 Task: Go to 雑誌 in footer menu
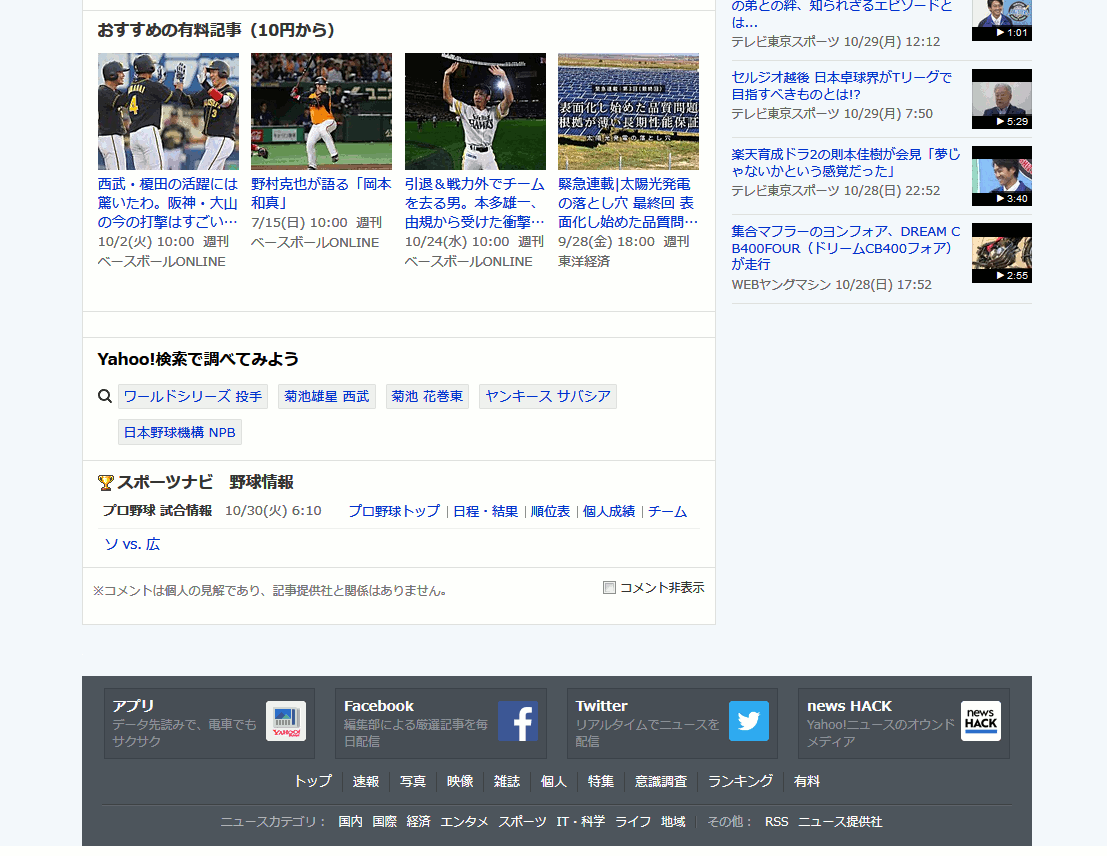[x=507, y=781]
